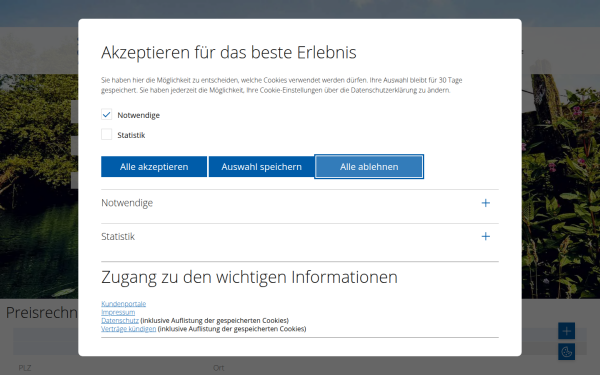
Task: Uncheck the Notwendige cookies checkbox
Action: click(x=106, y=114)
